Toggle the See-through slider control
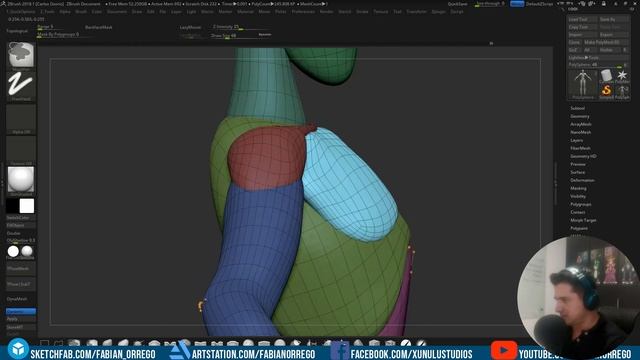The width and height of the screenshot is (640, 360). pos(490,4)
